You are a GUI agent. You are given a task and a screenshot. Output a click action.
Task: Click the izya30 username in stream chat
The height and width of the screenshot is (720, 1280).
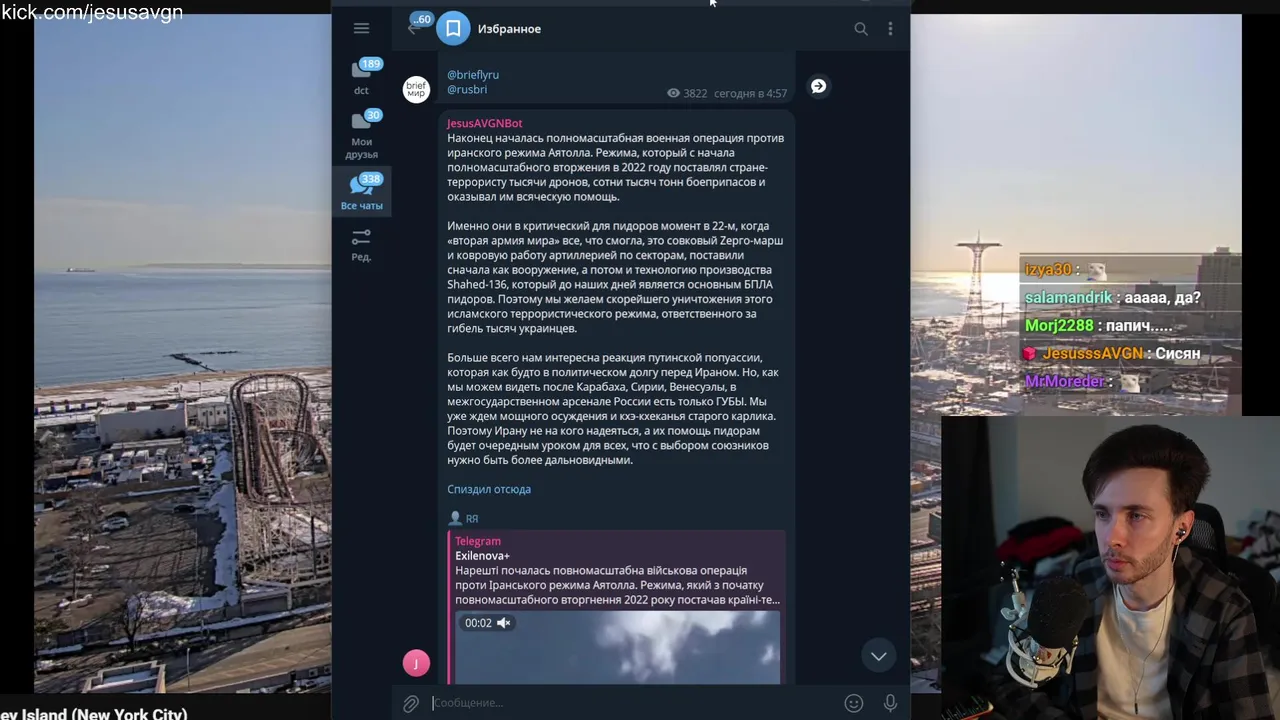pyautogui.click(x=1048, y=270)
